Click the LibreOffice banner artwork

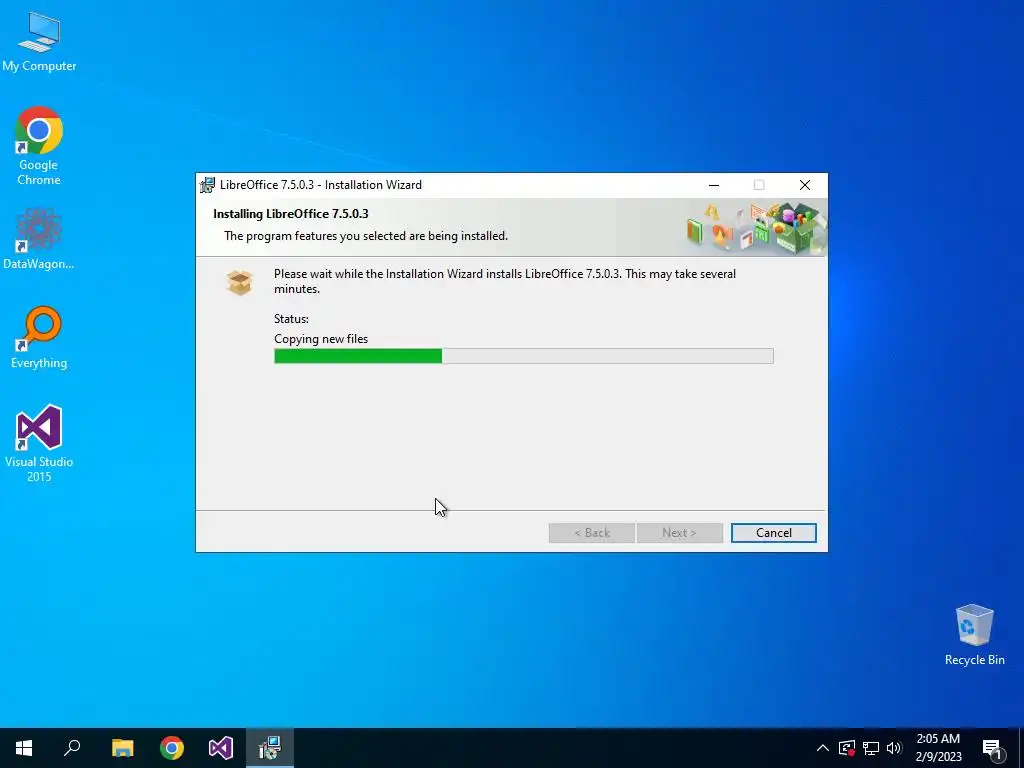coord(755,228)
